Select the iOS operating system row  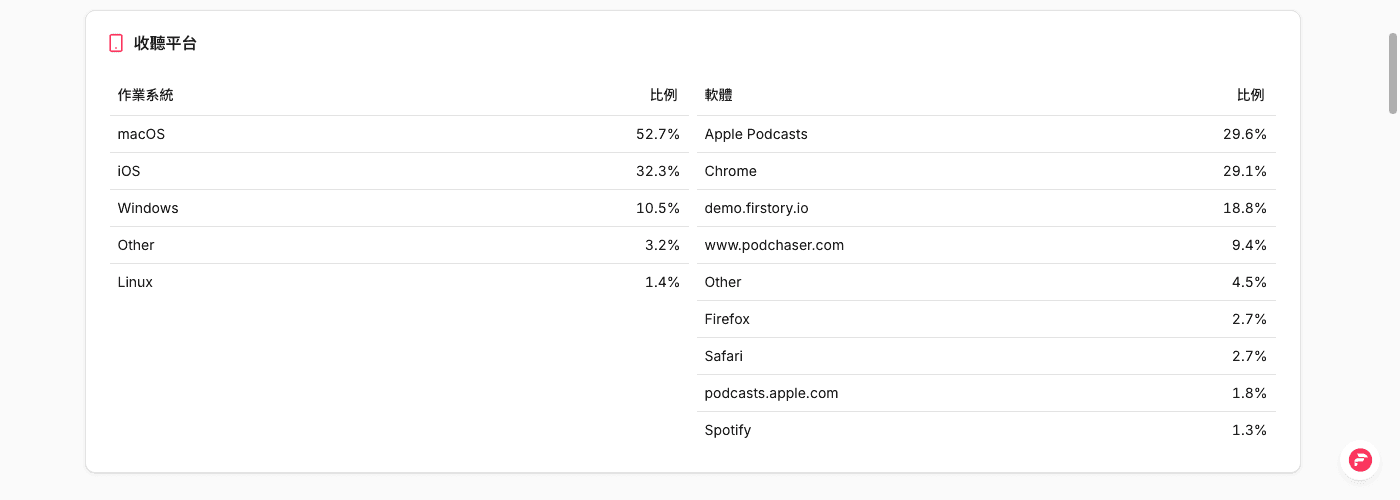click(x=399, y=171)
